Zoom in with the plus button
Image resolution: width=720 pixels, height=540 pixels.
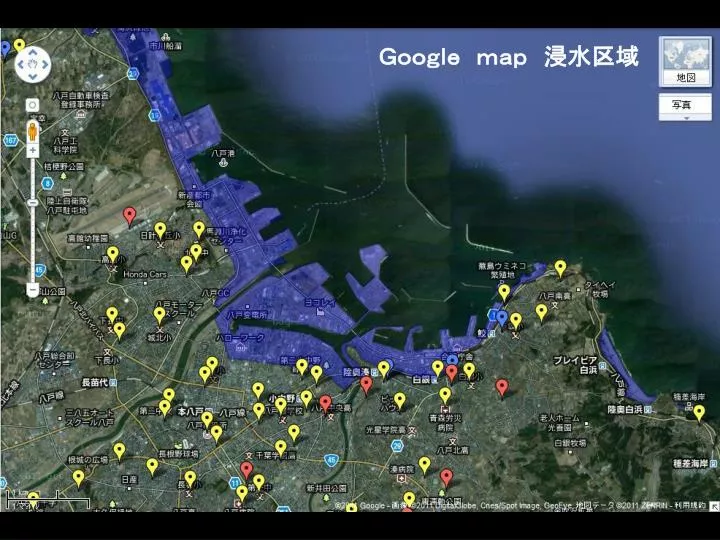pyautogui.click(x=33, y=151)
